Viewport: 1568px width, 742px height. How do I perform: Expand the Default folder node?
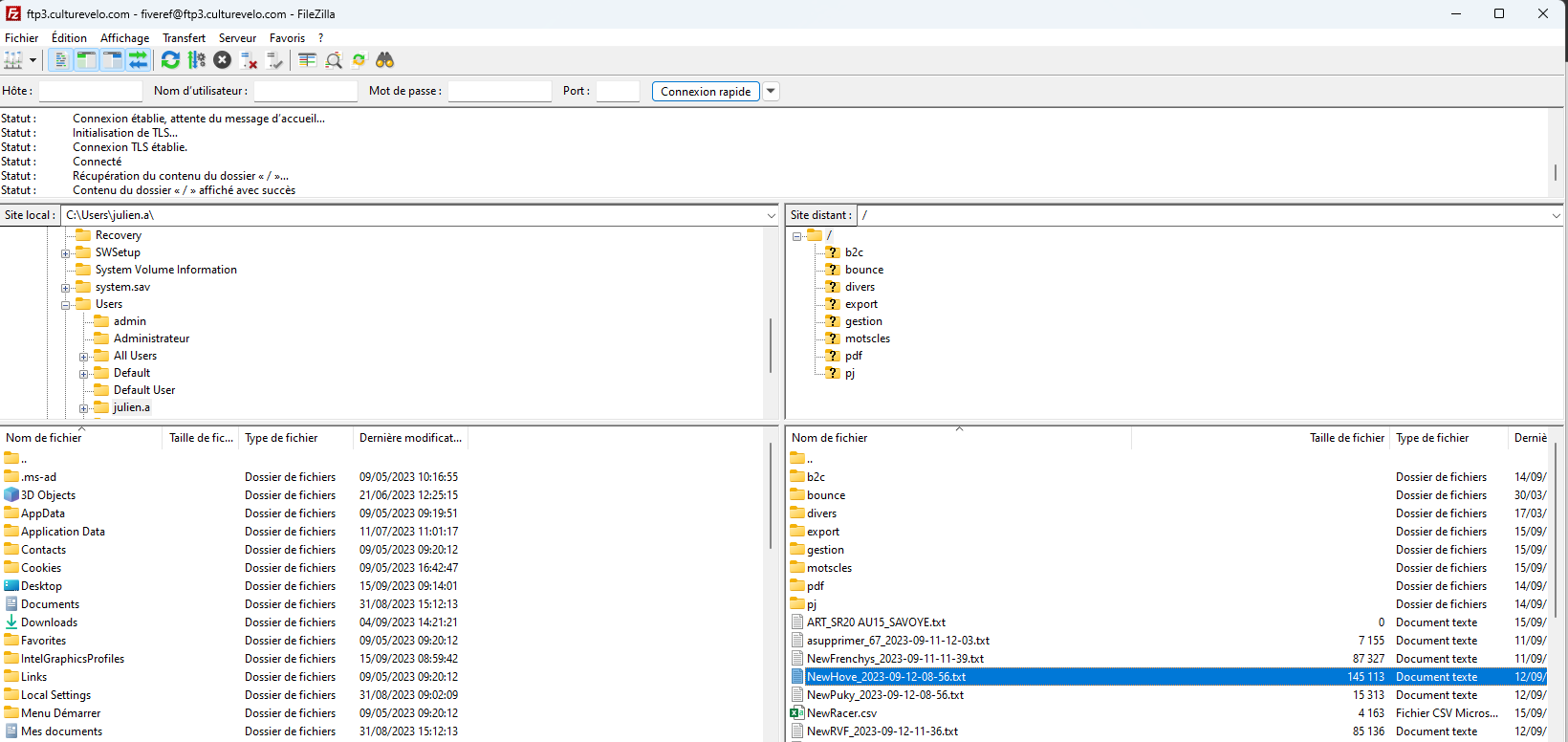coord(83,374)
